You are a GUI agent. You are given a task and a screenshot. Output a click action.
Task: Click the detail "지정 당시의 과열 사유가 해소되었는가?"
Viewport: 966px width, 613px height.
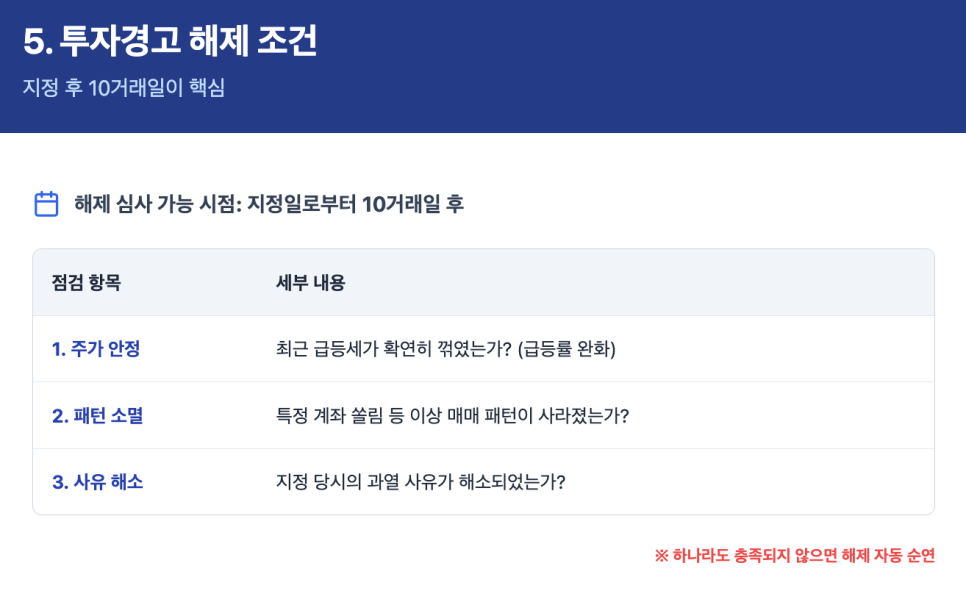421,482
